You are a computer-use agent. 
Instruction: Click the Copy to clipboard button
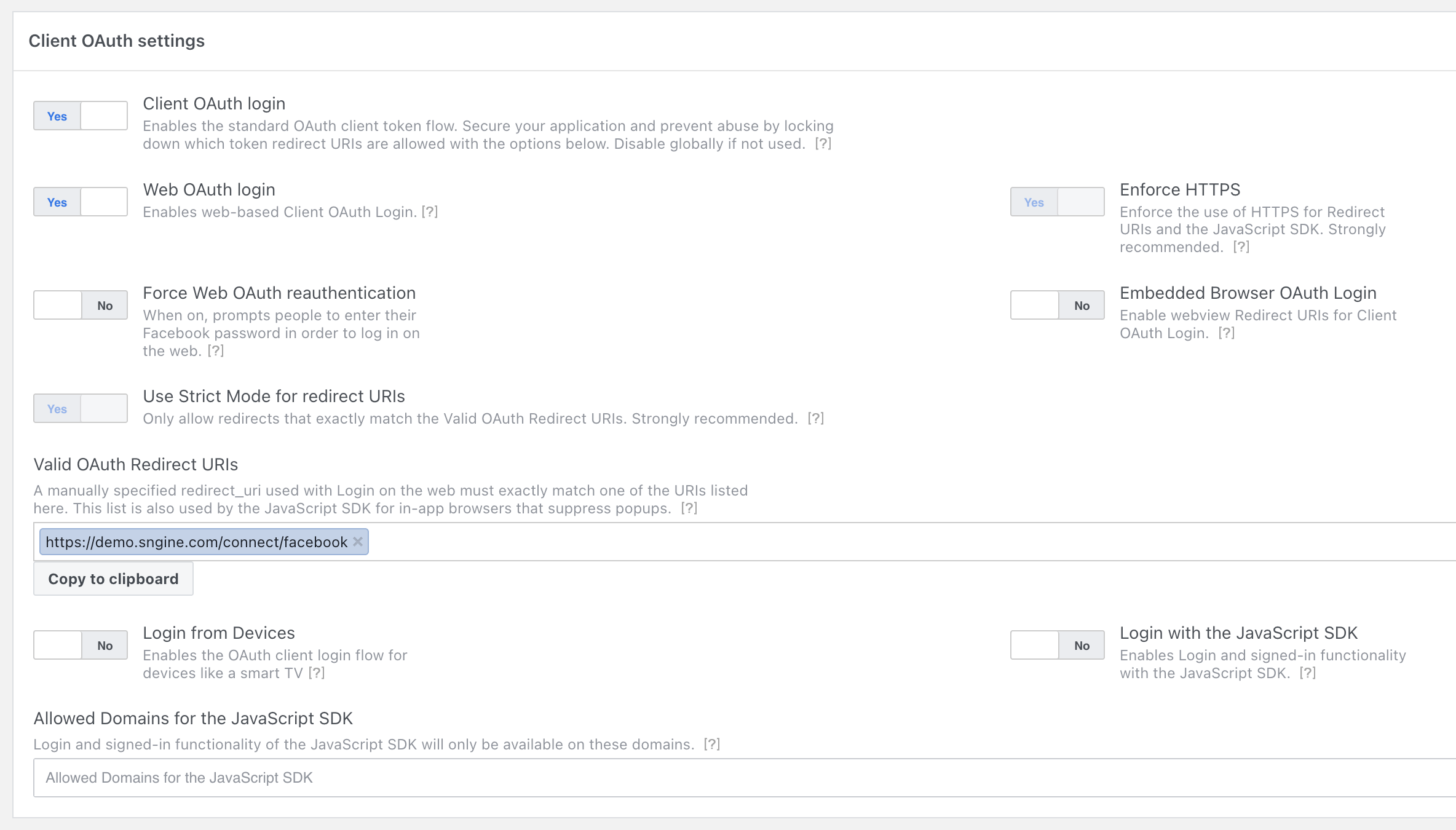pos(113,579)
